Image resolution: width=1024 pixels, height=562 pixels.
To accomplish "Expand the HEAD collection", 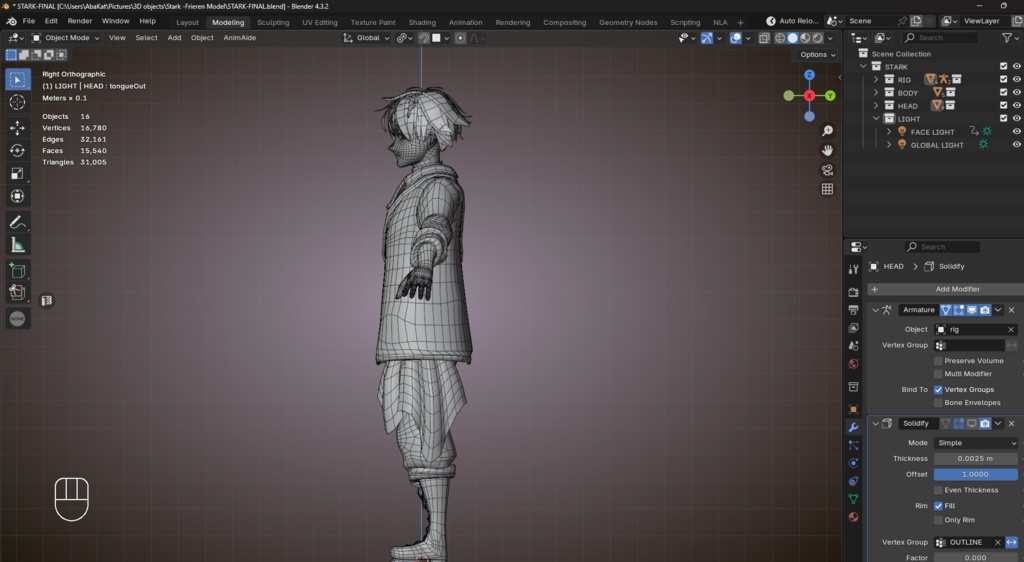I will pos(876,106).
